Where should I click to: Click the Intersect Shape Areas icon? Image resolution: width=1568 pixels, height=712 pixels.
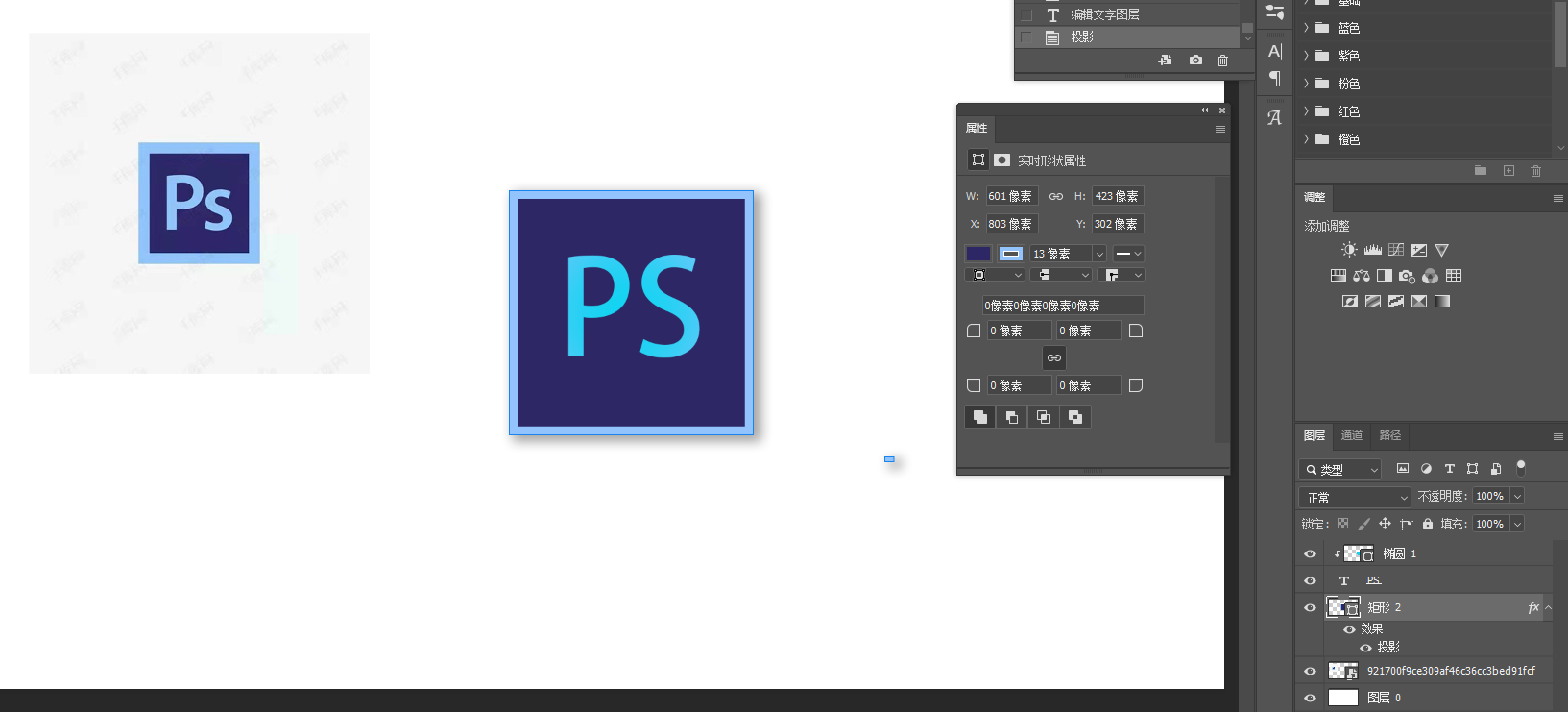coord(1044,417)
